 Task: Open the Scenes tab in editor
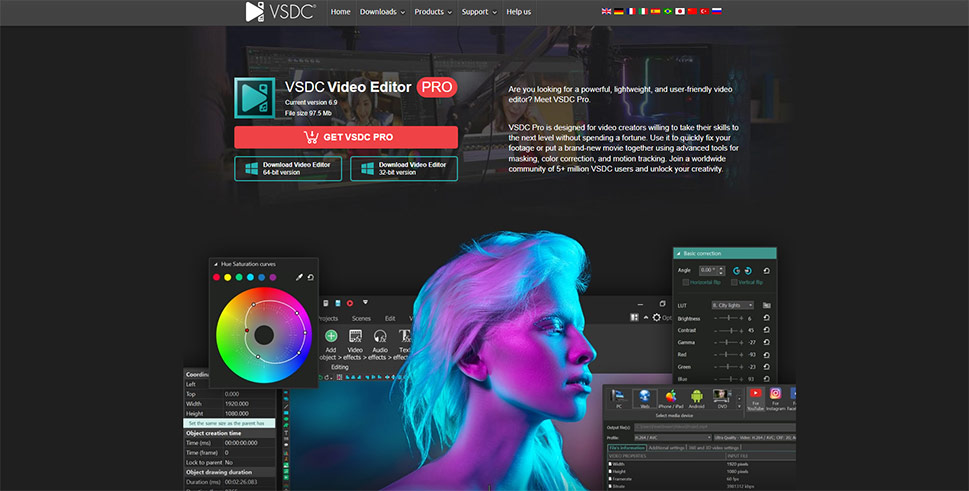point(362,319)
